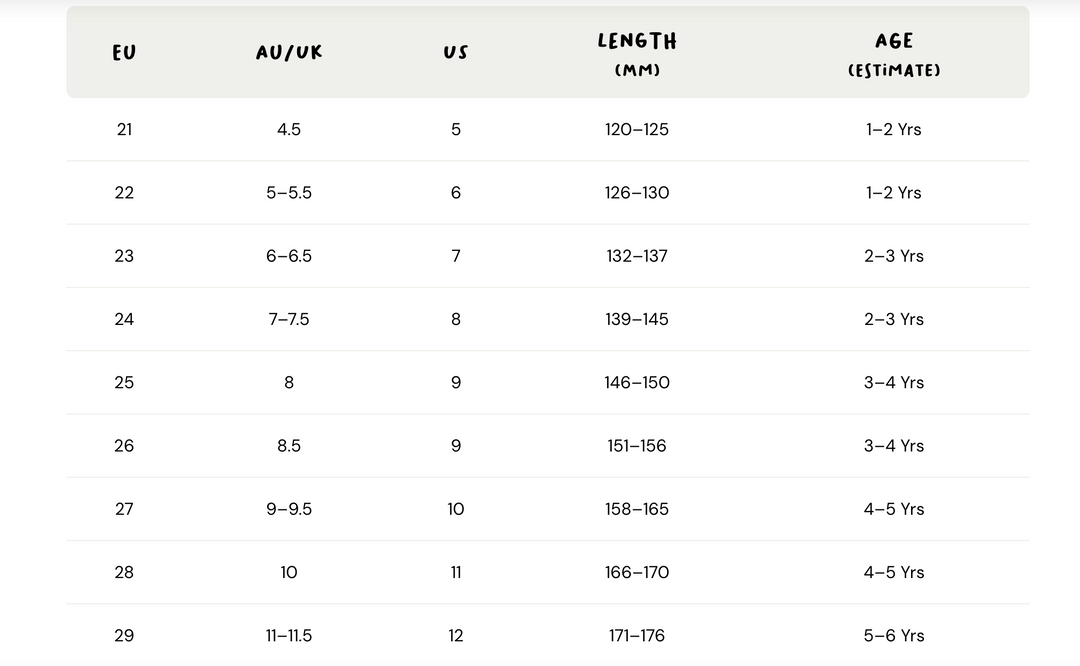This screenshot has height=666, width=1080.
Task: Select EU size 22 cell
Action: 124,193
